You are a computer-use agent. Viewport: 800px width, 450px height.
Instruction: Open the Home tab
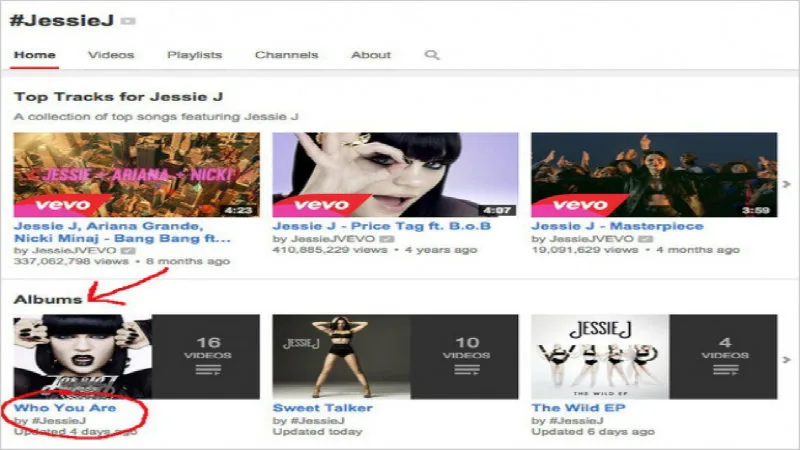point(35,55)
